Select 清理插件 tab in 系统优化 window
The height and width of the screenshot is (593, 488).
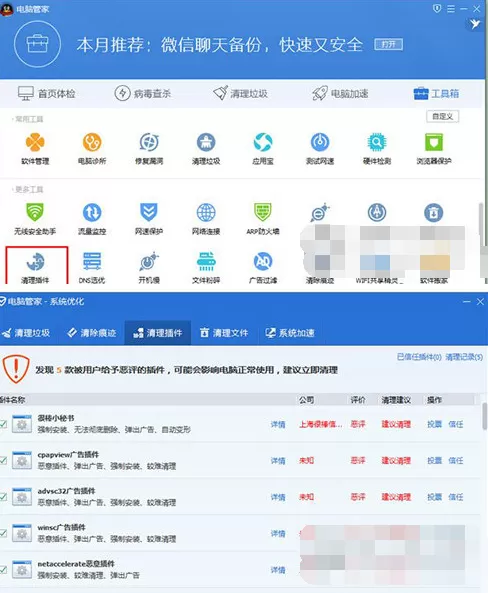click(158, 333)
